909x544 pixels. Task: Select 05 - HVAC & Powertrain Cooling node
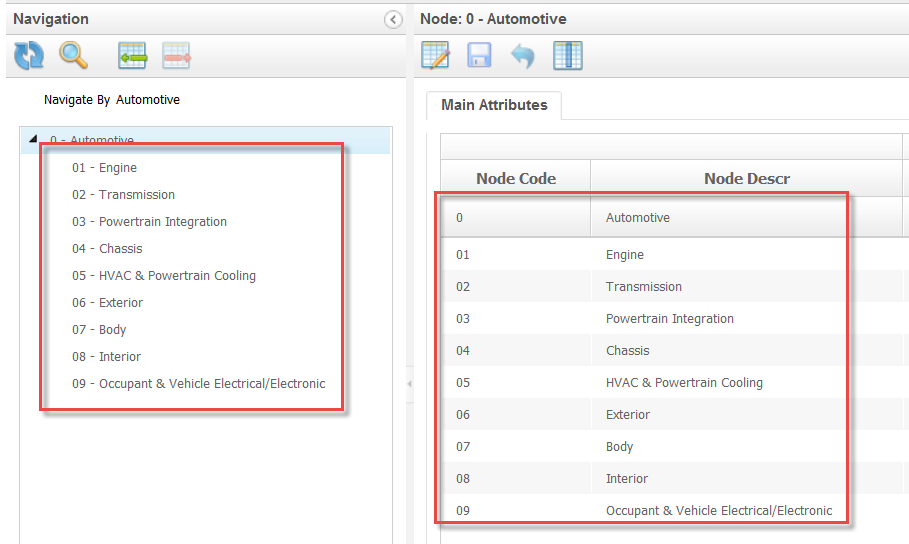point(163,276)
